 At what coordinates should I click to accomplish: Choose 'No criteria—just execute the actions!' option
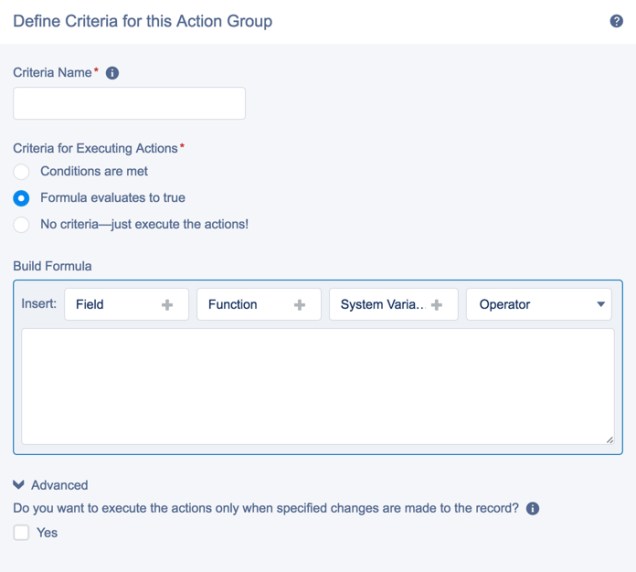coord(21,224)
